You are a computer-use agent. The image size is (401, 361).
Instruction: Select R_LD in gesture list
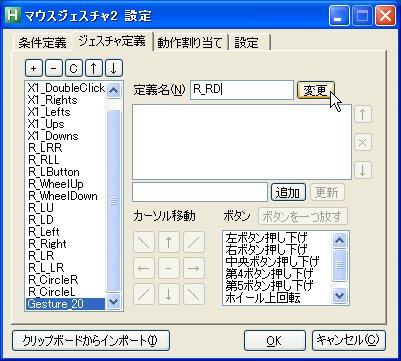pyautogui.click(x=66, y=220)
